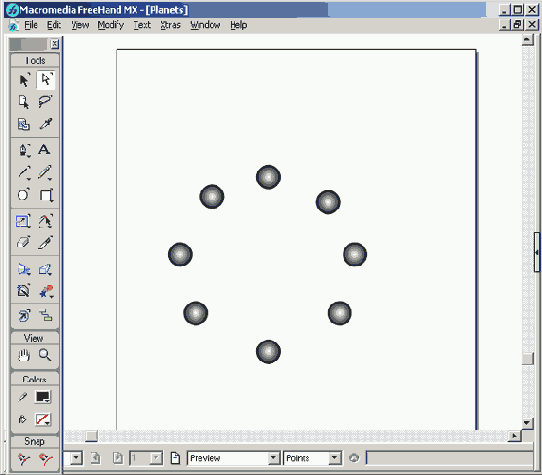Select the Text tool
Screen dimensions: 542x475
pos(44,150)
